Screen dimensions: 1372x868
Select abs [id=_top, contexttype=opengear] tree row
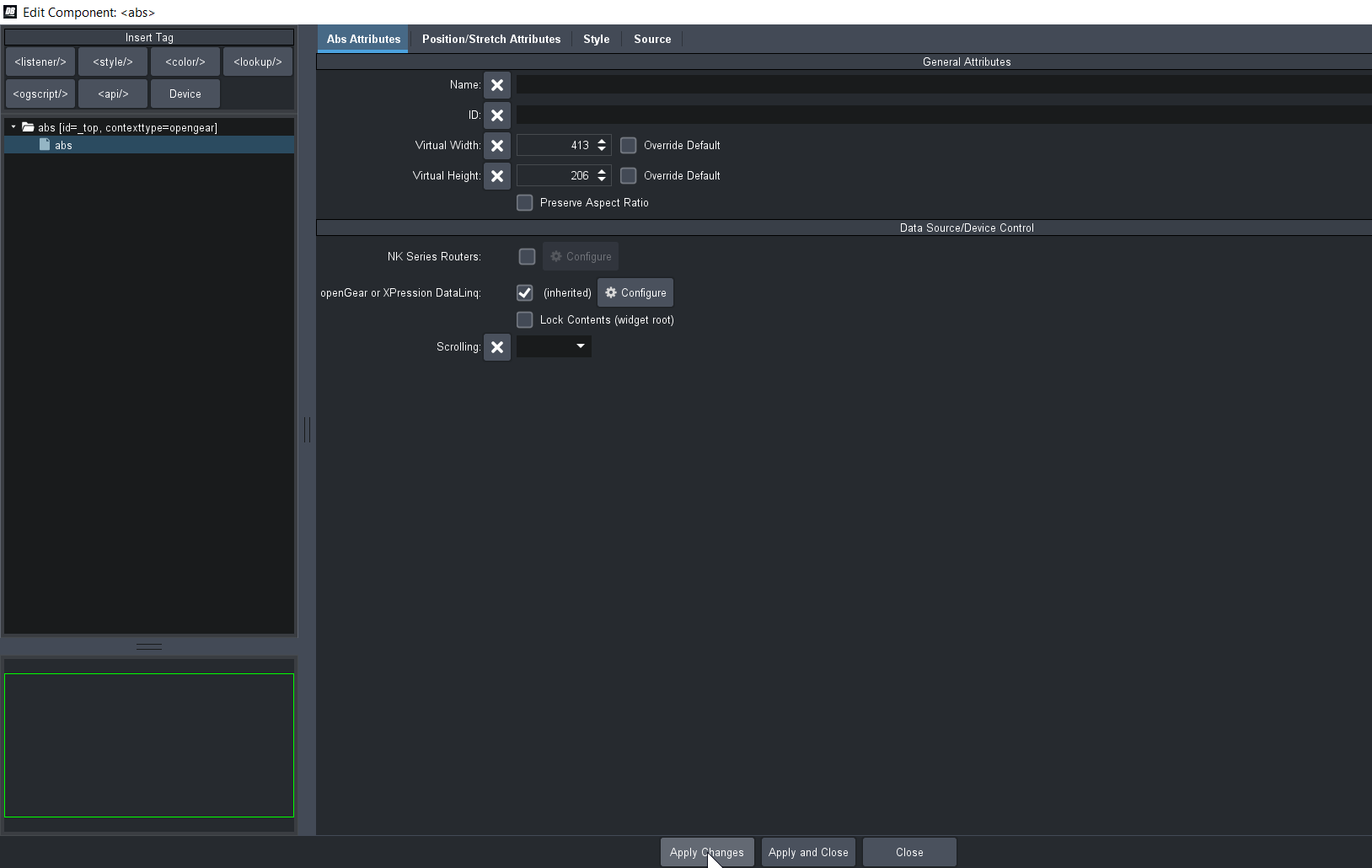[x=149, y=127]
